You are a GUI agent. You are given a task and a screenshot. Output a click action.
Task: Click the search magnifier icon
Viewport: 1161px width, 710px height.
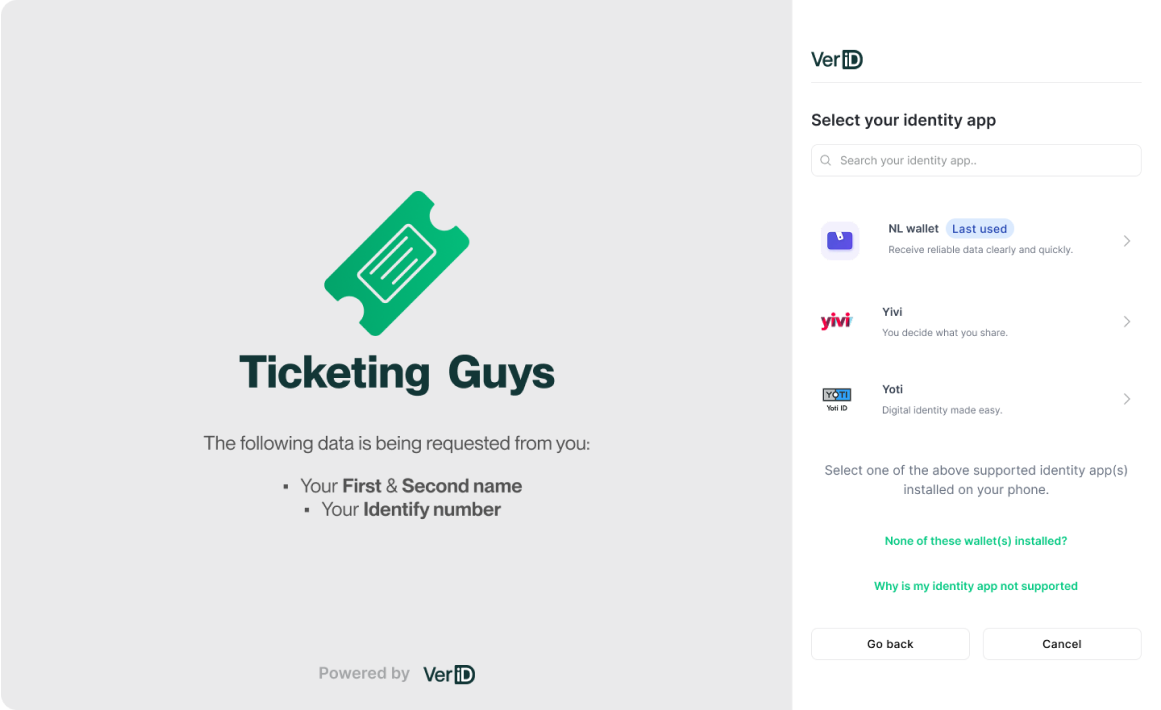tap(826, 160)
